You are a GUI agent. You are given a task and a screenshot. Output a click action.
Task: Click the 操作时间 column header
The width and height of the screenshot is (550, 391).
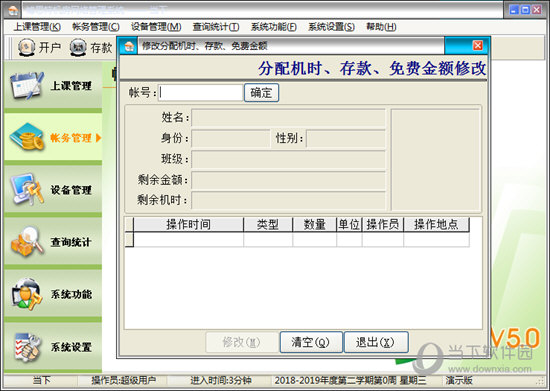pos(188,224)
